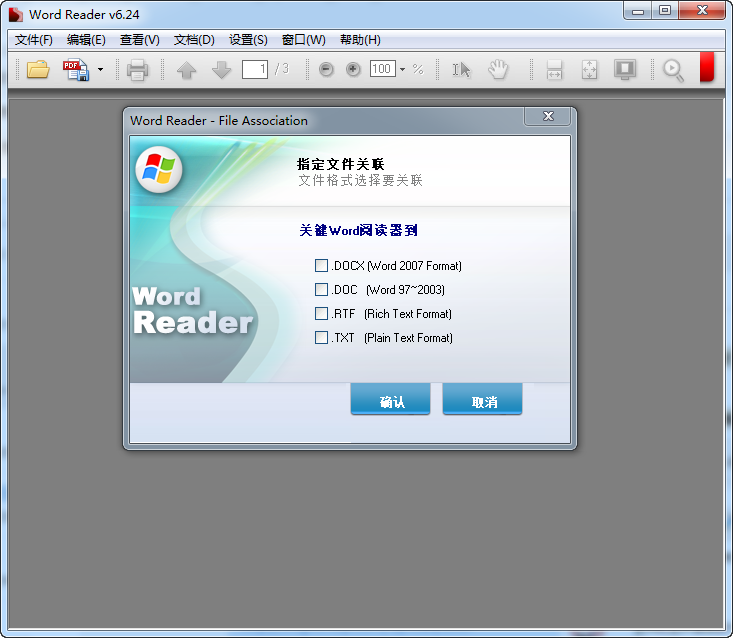The width and height of the screenshot is (733, 638).
Task: Check the .DOCX Word 2007 Format box
Action: (x=321, y=265)
